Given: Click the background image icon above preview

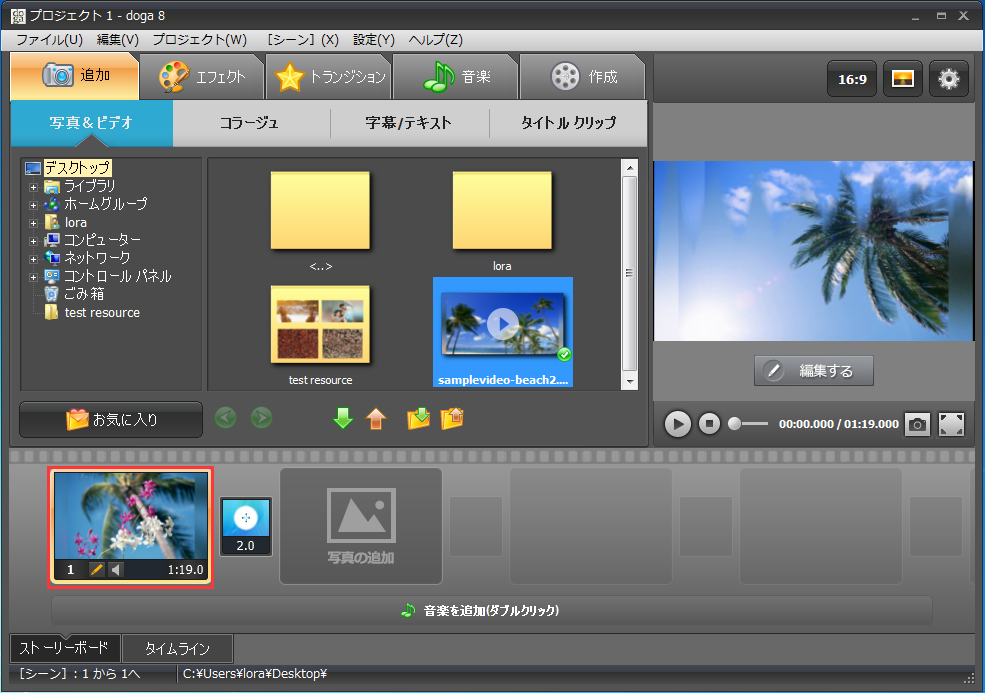Looking at the screenshot, I should pos(903,79).
